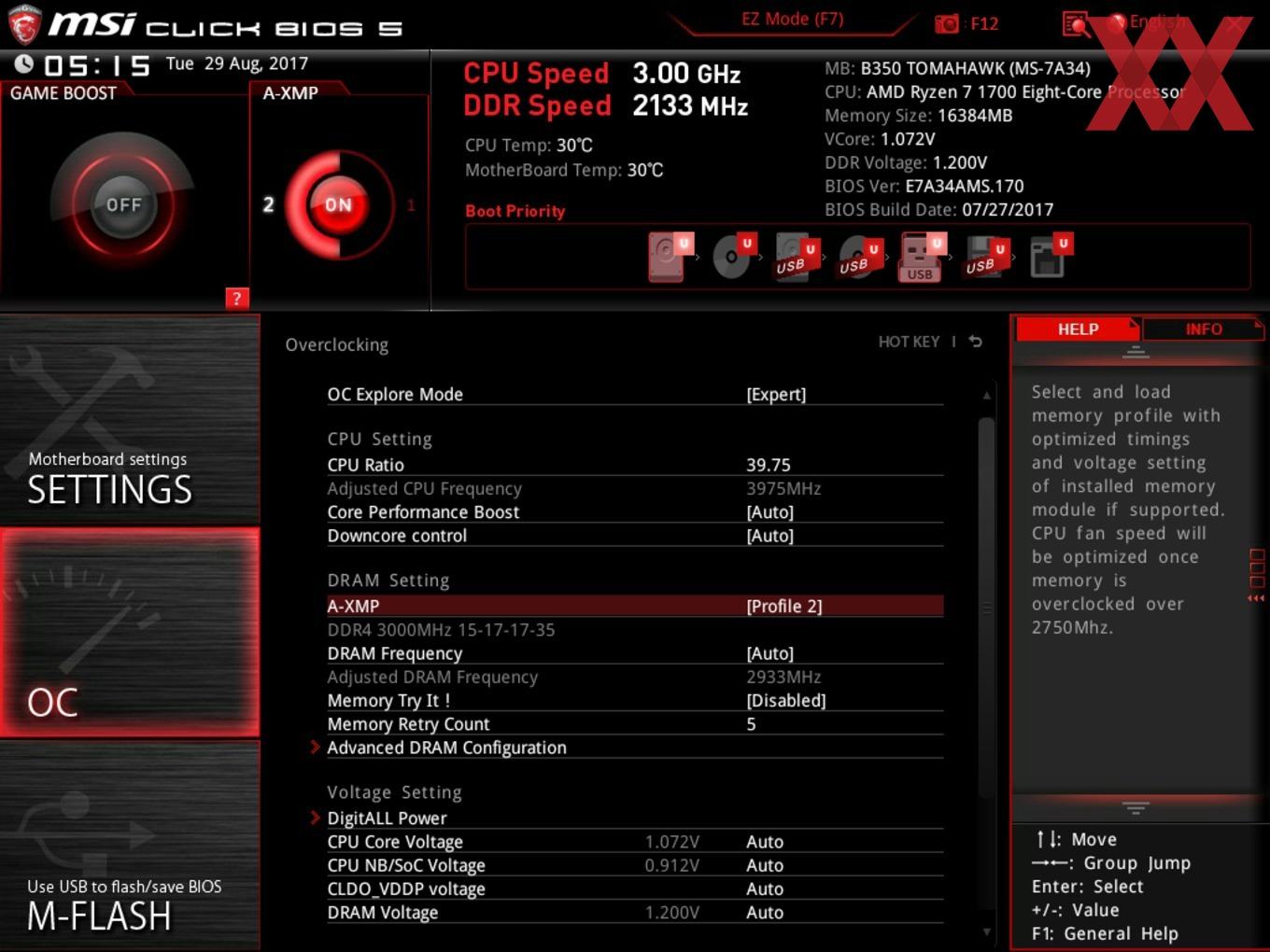
Task: Switch to the HELP tab
Action: click(1078, 329)
